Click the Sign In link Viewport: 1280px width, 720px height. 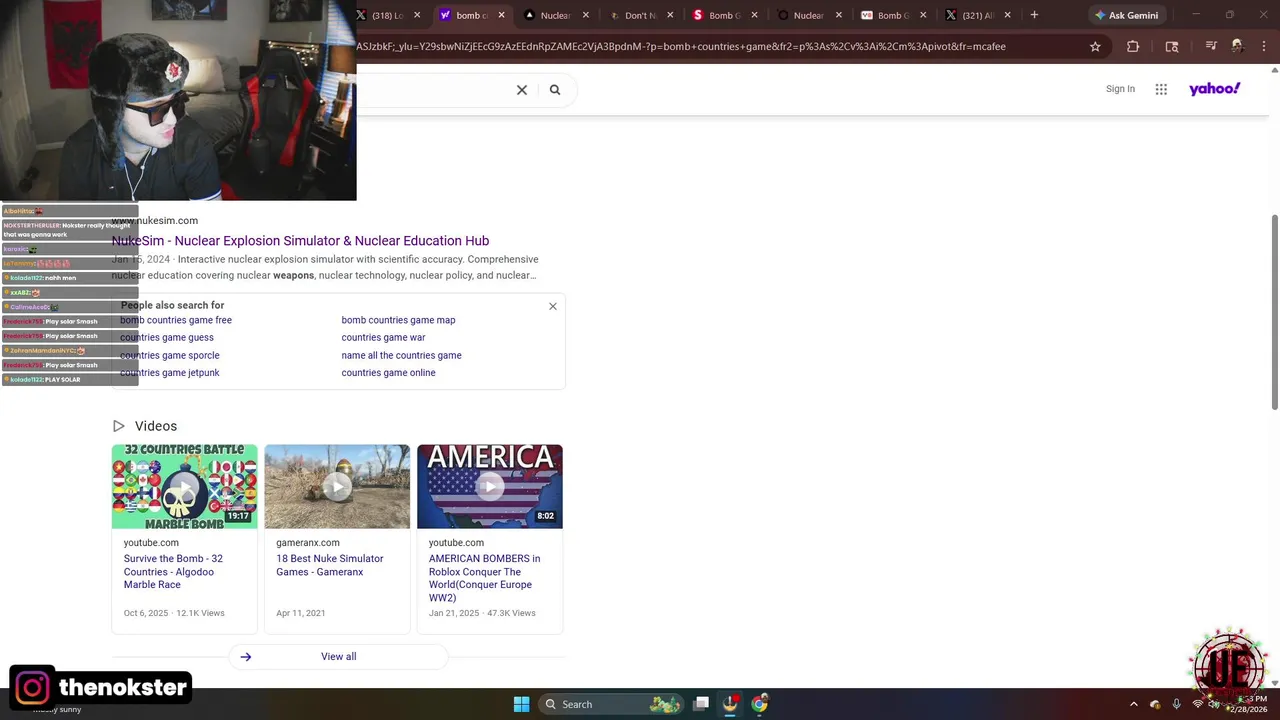tap(1120, 89)
